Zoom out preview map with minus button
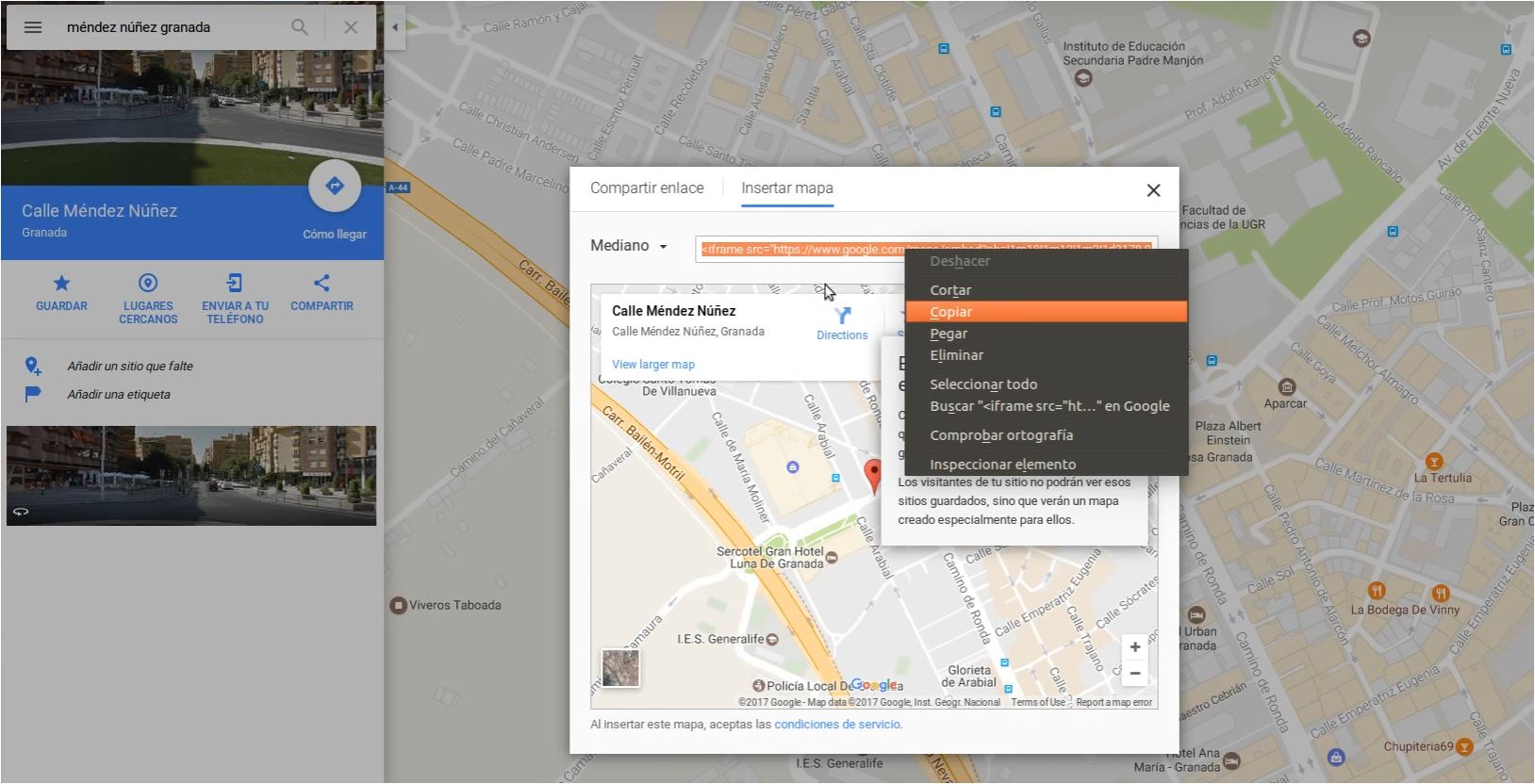This screenshot has width=1535, height=784. 1135,673
